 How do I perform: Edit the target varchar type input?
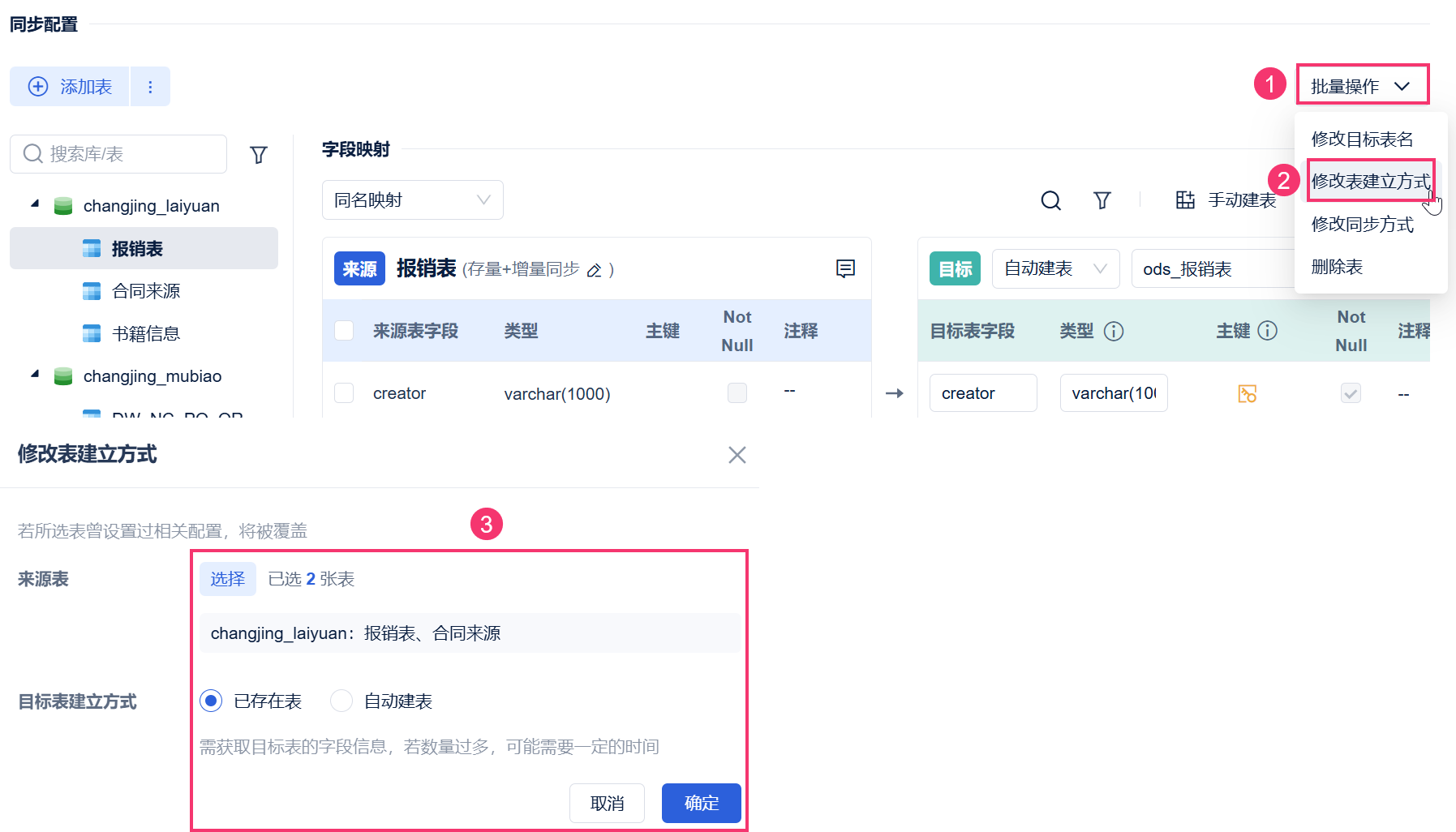click(1114, 393)
